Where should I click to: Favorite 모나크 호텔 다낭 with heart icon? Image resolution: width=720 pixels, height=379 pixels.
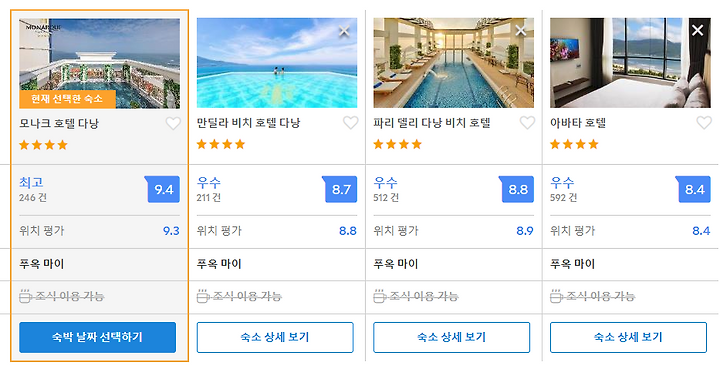pos(173,123)
